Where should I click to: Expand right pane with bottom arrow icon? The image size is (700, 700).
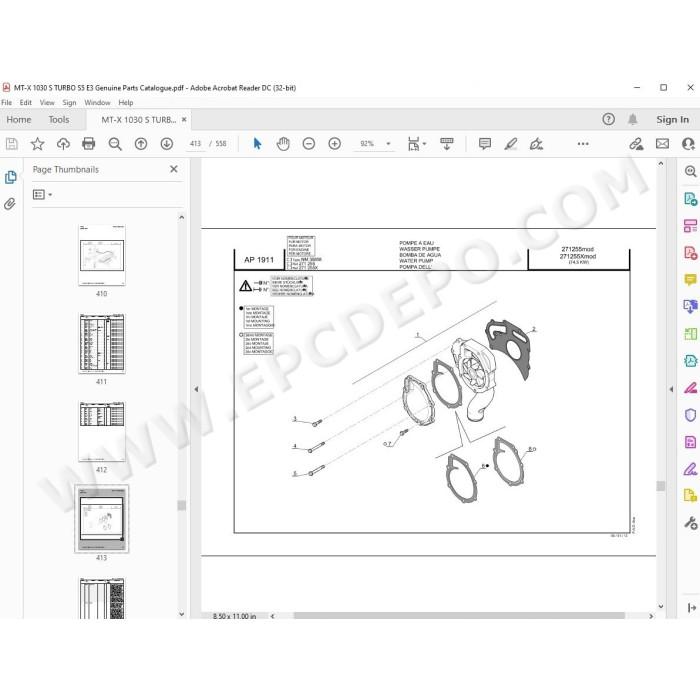(x=692, y=608)
